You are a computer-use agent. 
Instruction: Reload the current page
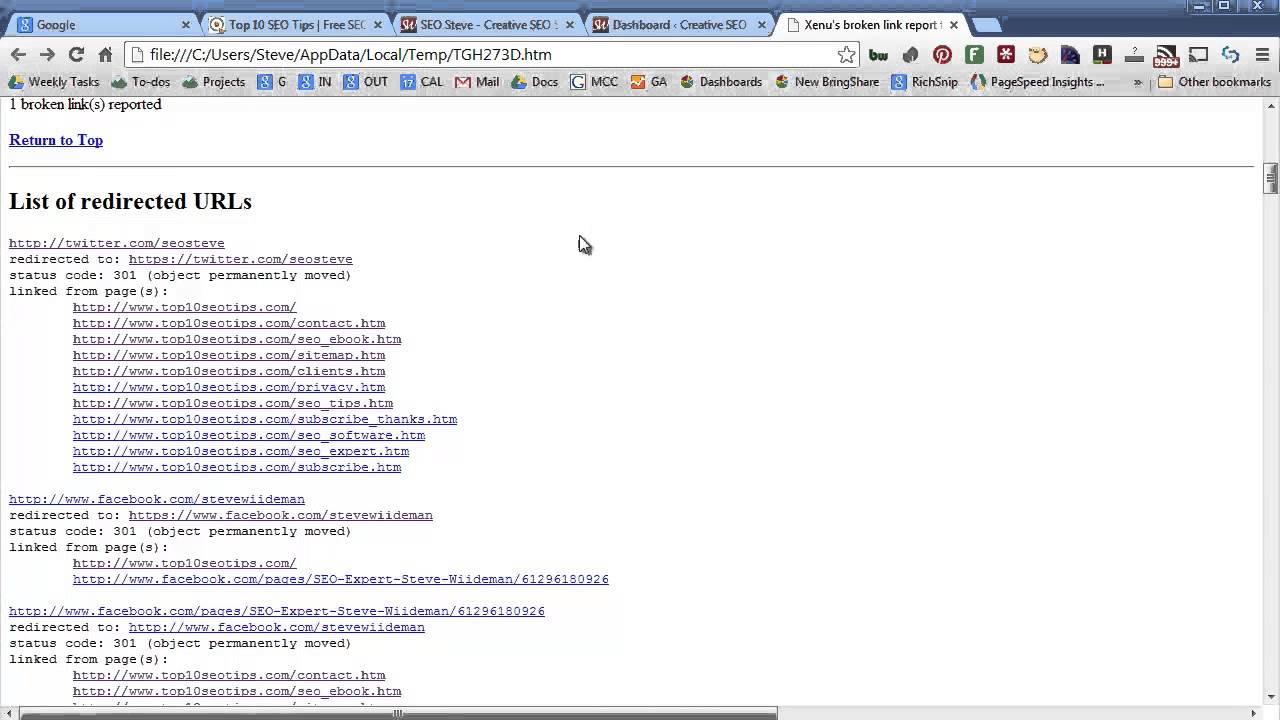76,55
